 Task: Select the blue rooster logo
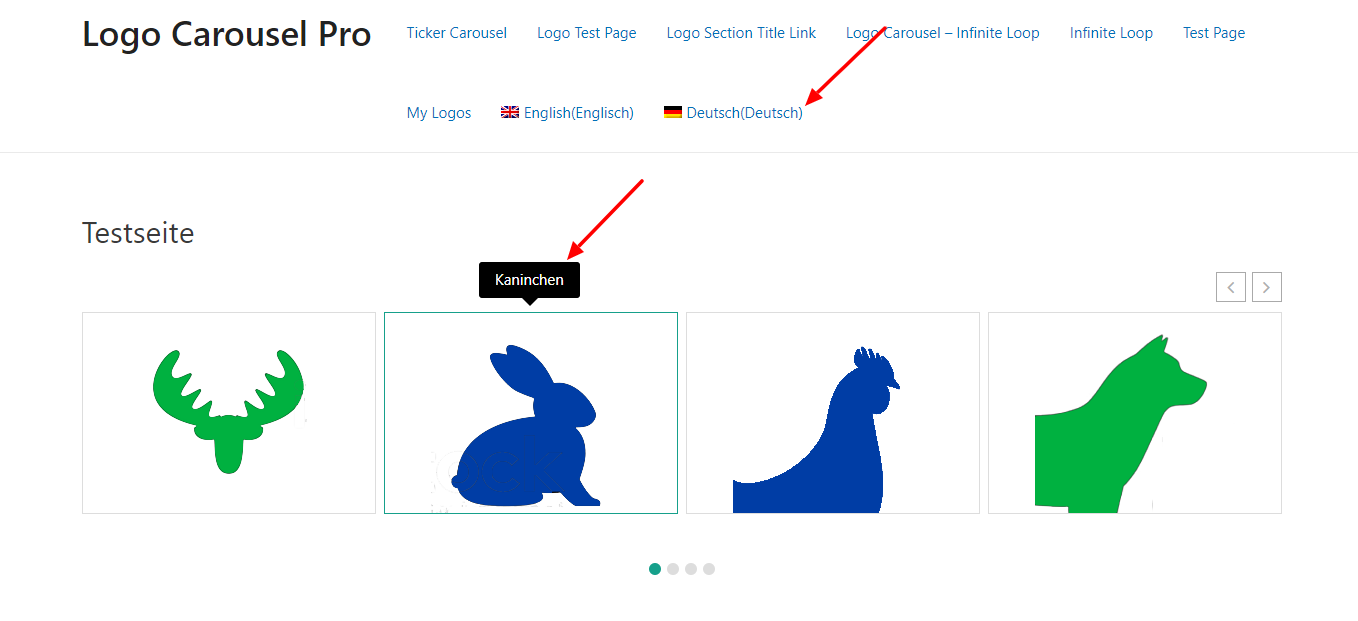832,430
